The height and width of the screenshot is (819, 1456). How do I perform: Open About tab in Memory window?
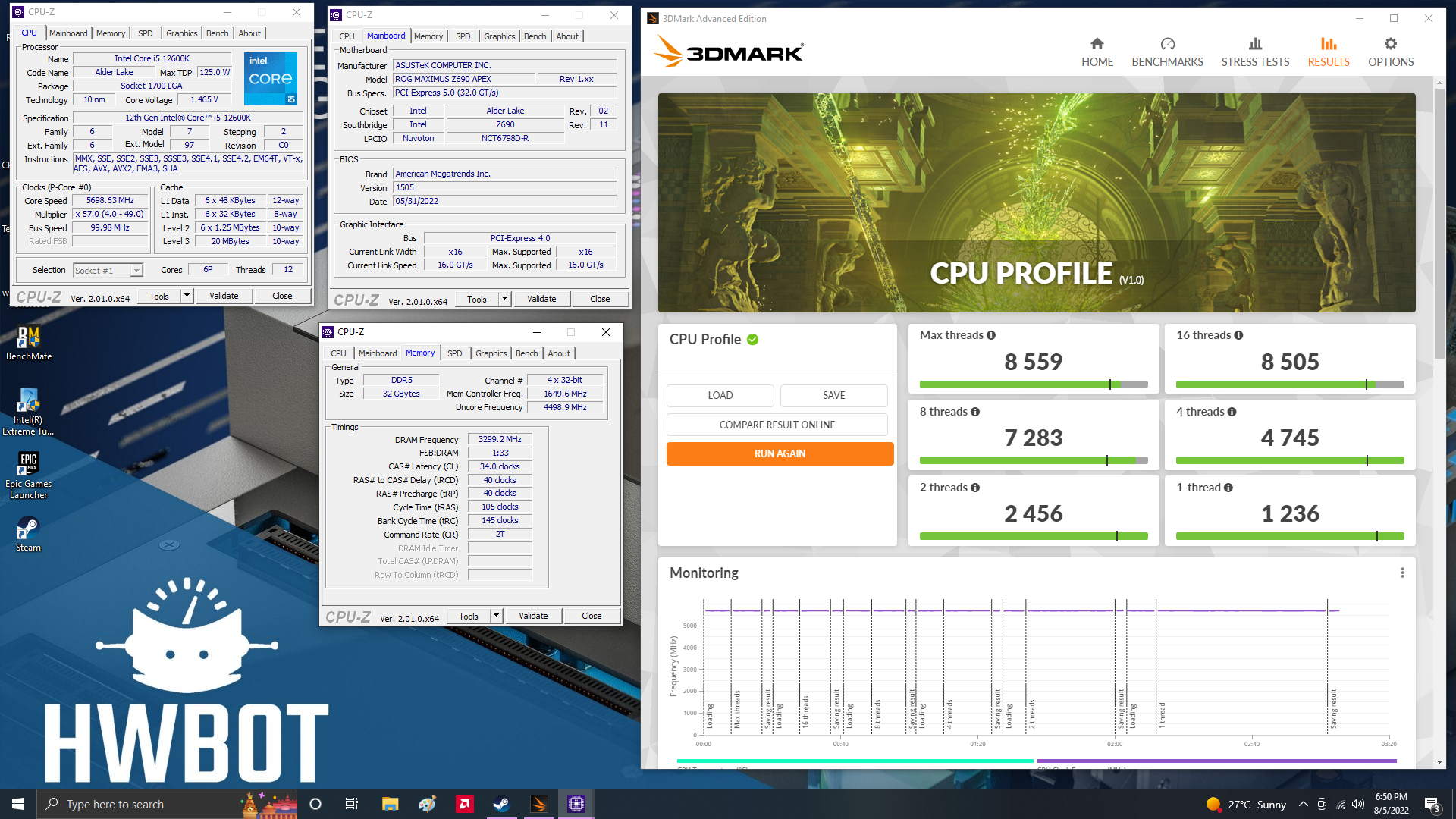(x=559, y=353)
